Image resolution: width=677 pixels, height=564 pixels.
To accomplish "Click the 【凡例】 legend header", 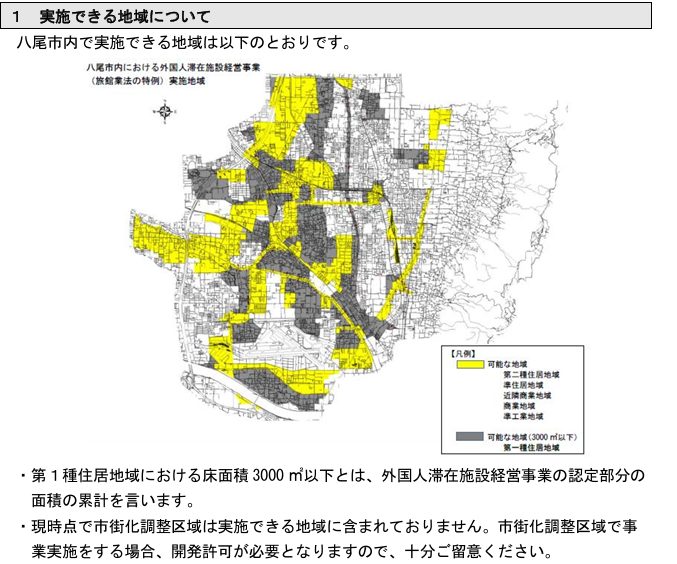I will pyautogui.click(x=462, y=354).
